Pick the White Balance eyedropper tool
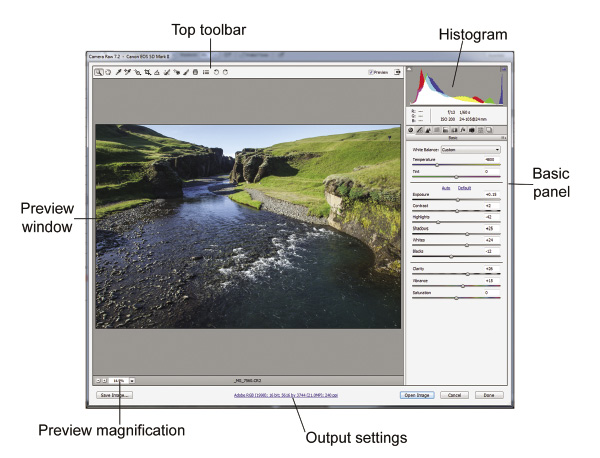Viewport: 600px width, 458px height. pyautogui.click(x=118, y=72)
